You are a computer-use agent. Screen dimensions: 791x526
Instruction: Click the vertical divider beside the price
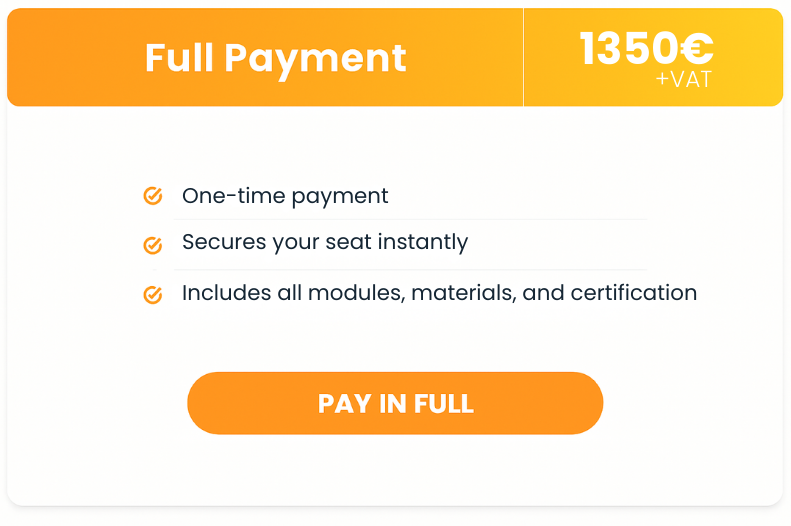click(523, 57)
